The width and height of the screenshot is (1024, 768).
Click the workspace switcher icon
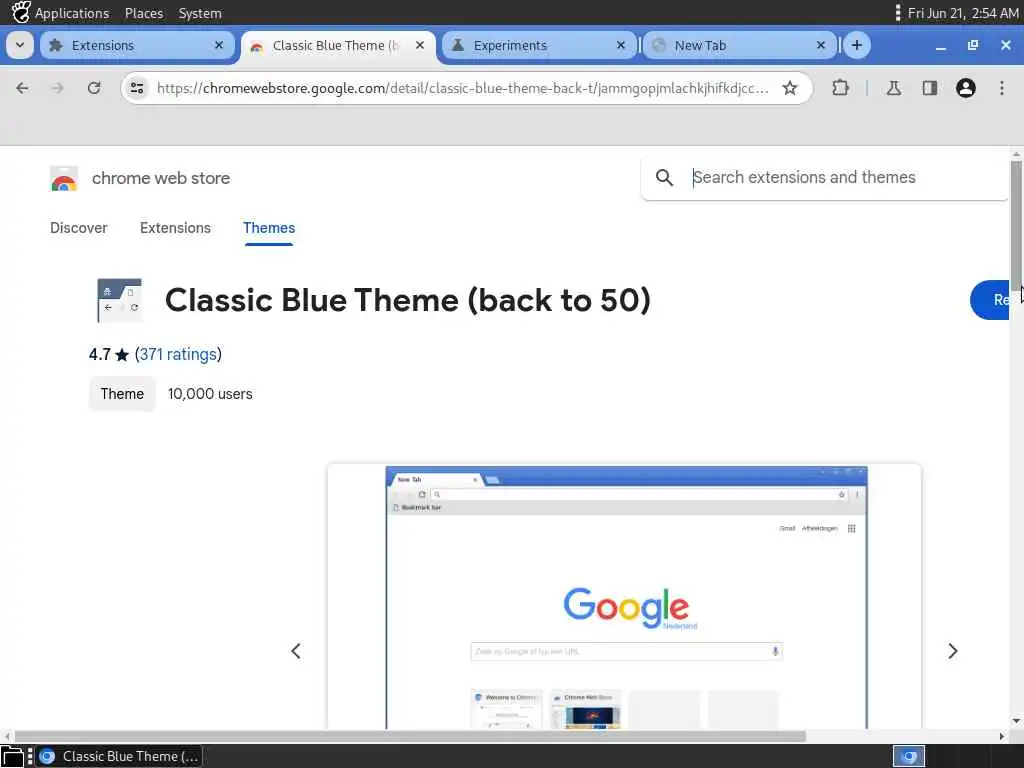pyautogui.click(x=908, y=756)
